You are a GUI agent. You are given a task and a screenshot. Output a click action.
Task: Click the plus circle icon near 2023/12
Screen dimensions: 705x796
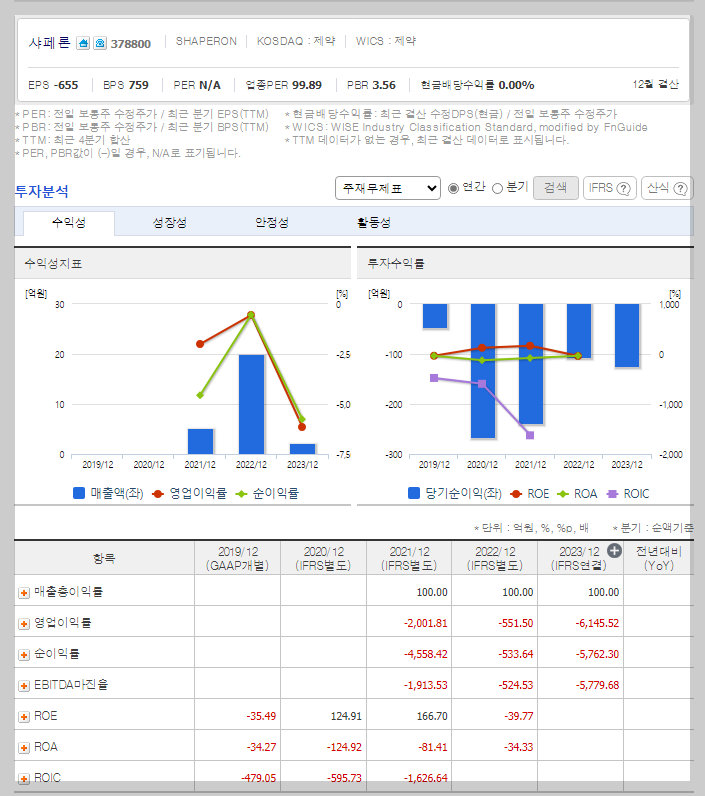(x=614, y=551)
